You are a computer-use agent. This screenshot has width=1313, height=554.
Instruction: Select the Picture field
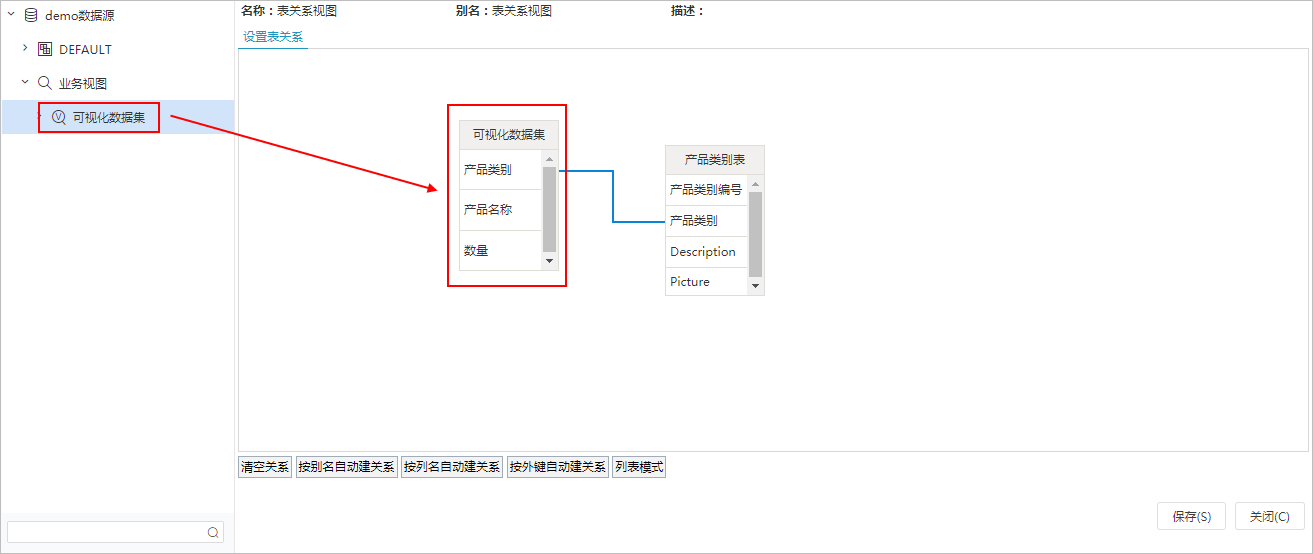point(707,282)
